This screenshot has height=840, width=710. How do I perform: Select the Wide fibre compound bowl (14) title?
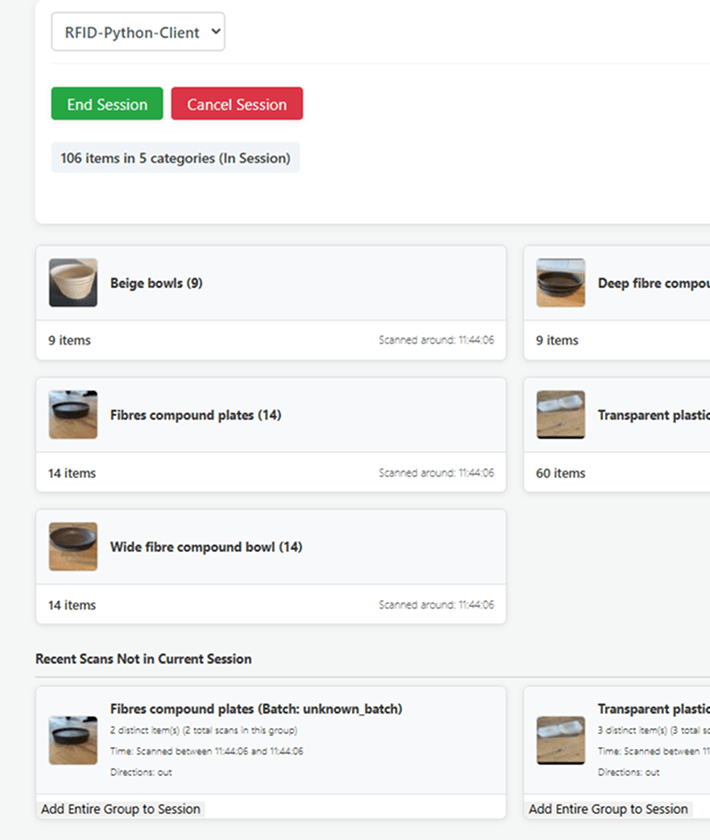click(x=206, y=547)
